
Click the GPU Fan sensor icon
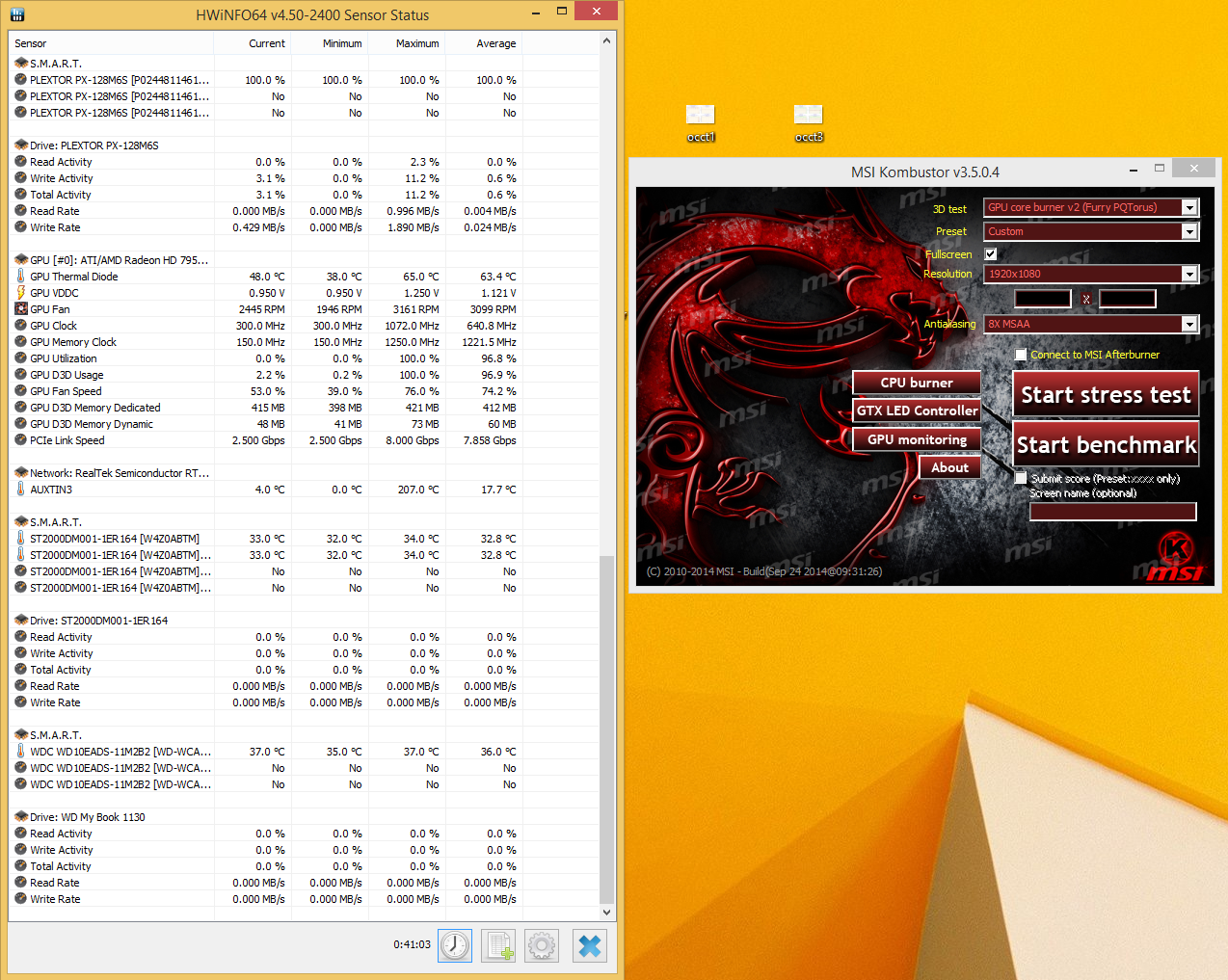coord(20,309)
